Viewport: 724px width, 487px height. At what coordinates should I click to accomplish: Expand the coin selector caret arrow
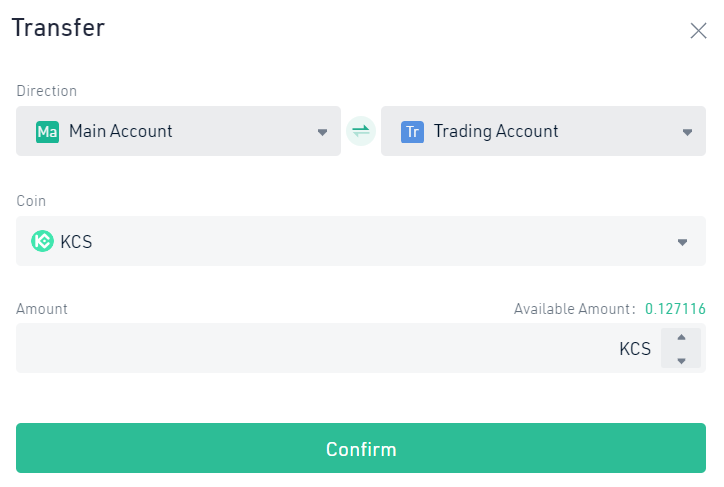click(682, 242)
